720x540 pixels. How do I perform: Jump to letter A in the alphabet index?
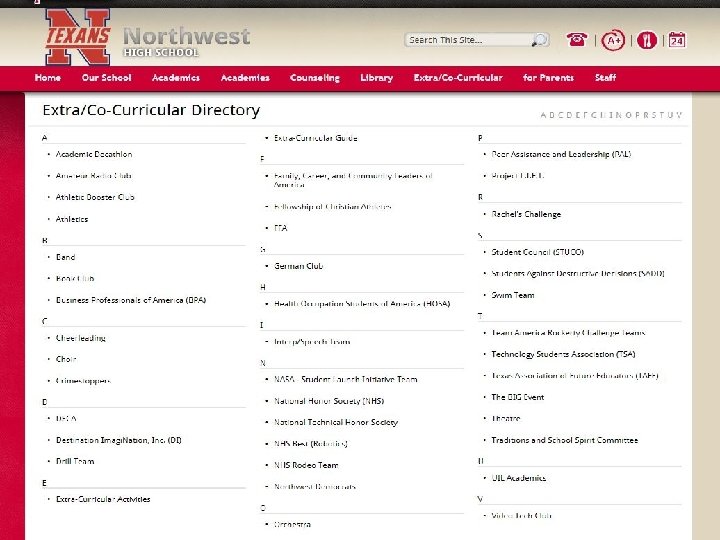(543, 115)
